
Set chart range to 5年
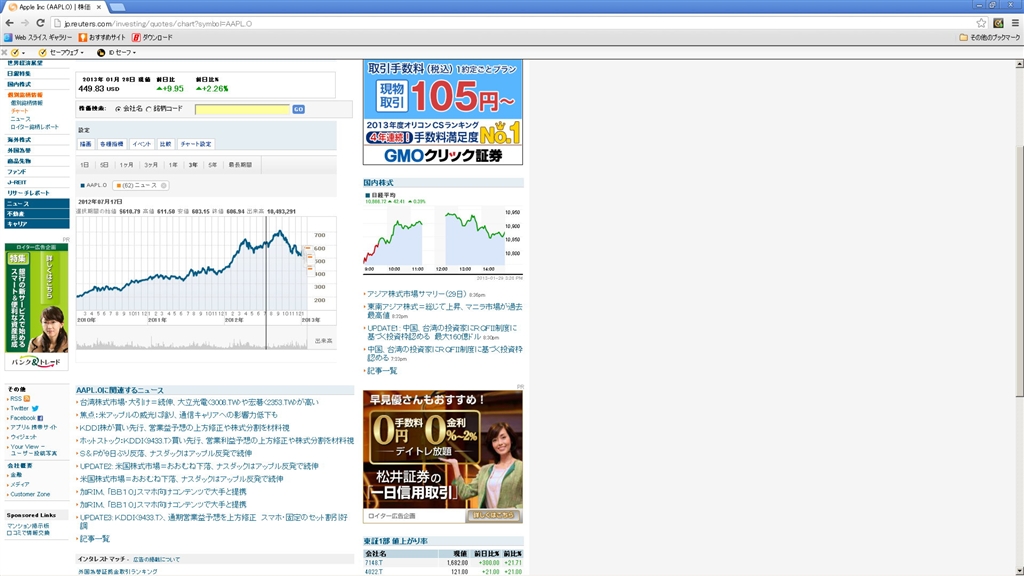pos(212,165)
